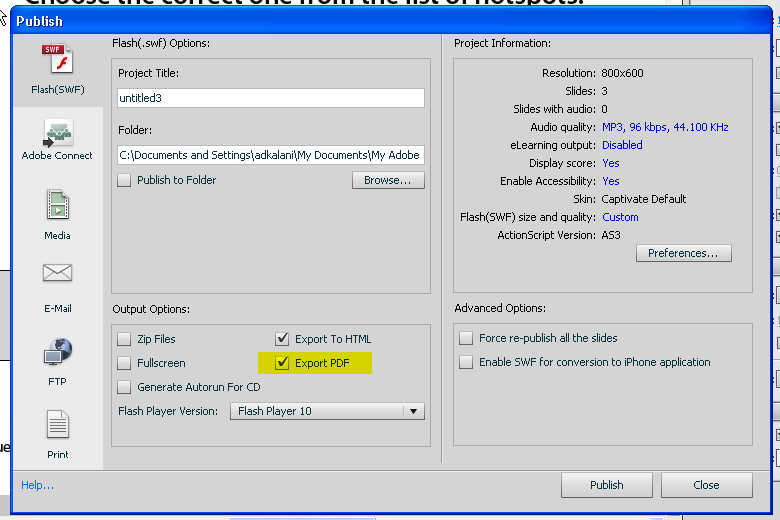Uncheck Export To HTML
The image size is (780, 520).
pos(282,339)
